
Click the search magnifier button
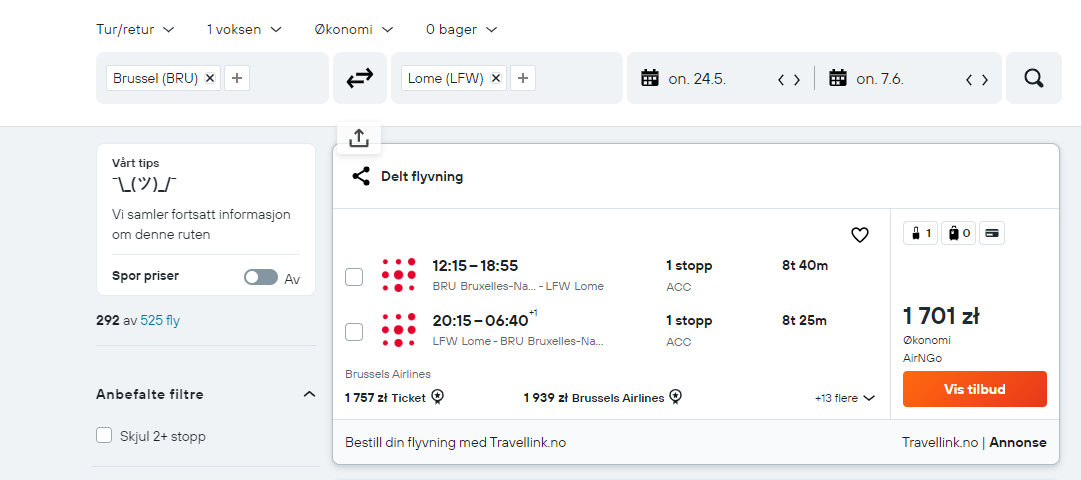[1033, 78]
